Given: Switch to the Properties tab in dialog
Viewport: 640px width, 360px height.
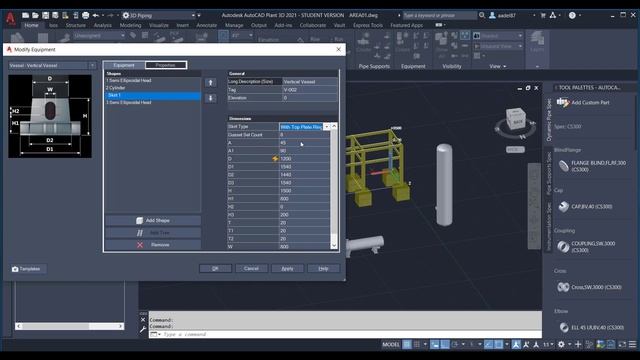Looking at the screenshot, I should (x=166, y=65).
